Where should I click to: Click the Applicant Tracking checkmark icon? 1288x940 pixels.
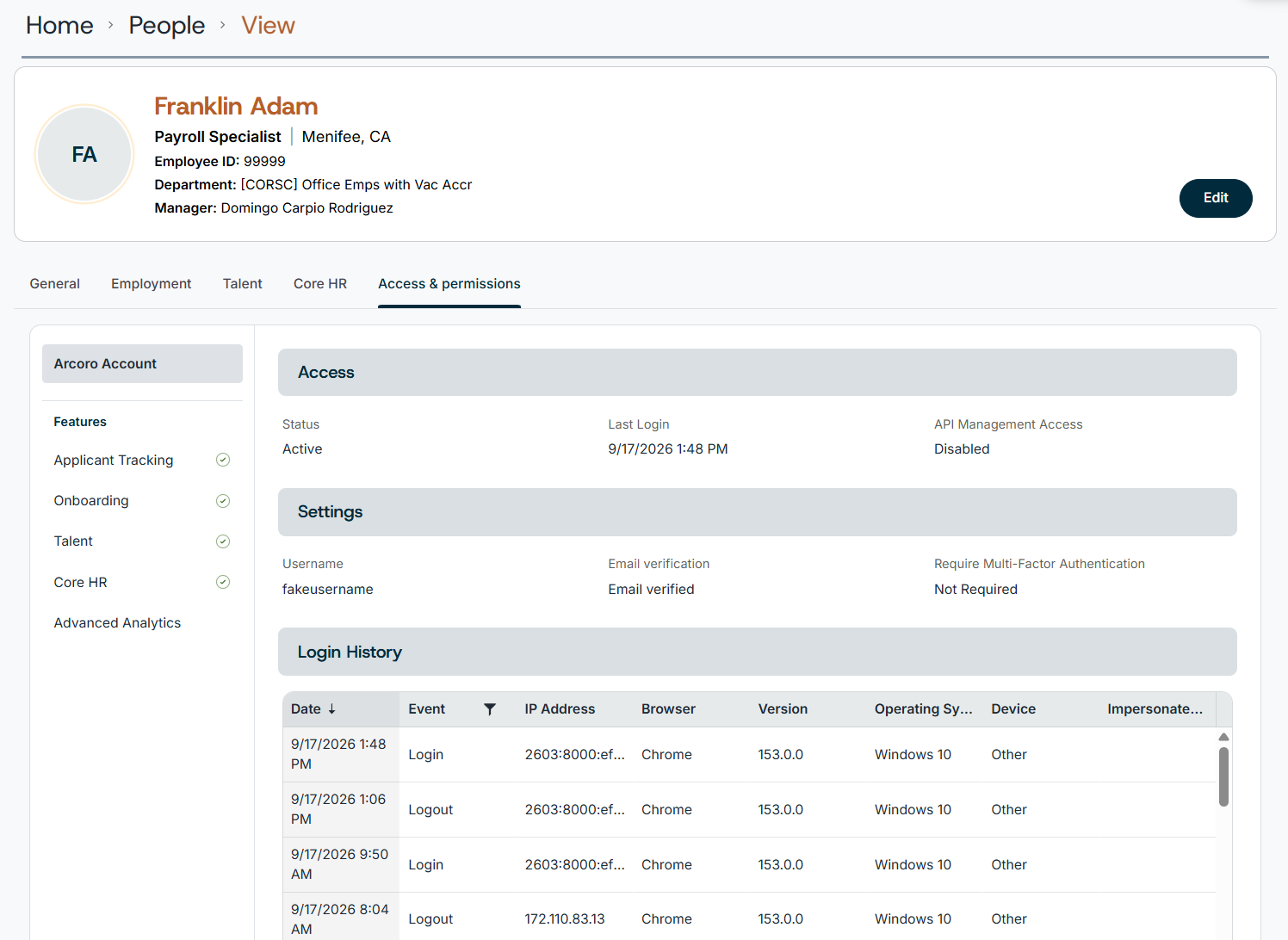[x=223, y=460]
